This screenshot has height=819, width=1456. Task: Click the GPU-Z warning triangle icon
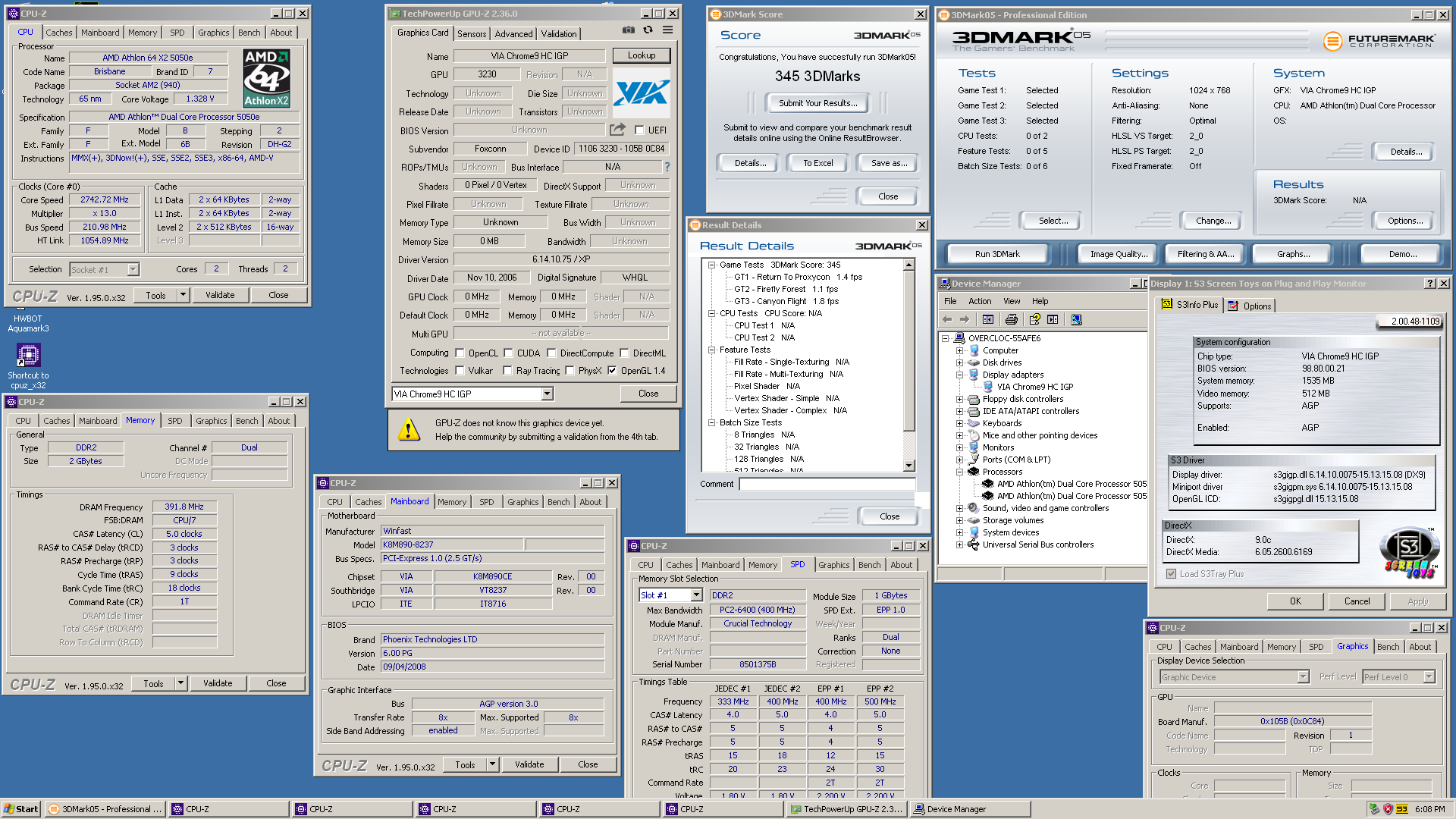pos(409,429)
